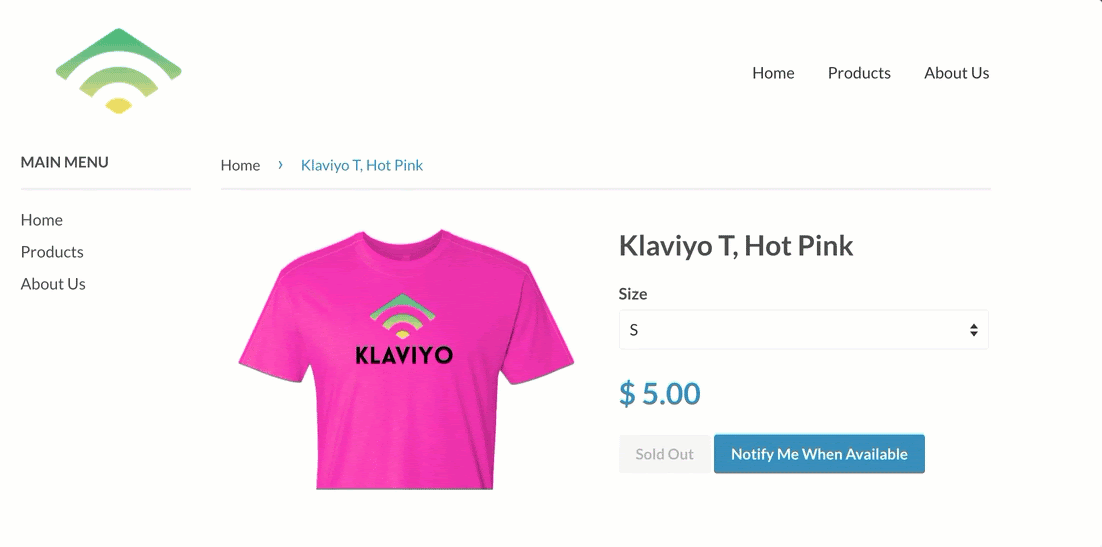The height and width of the screenshot is (547, 1102).
Task: Click the Klaviyo logo printed on the shirt
Action: pyautogui.click(x=403, y=329)
